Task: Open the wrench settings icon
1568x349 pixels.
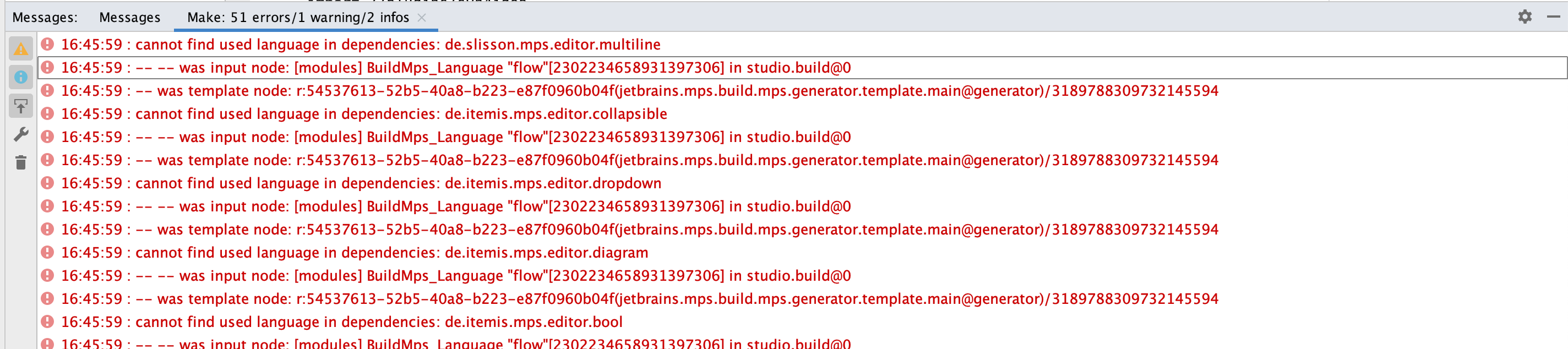Action: coord(21,135)
